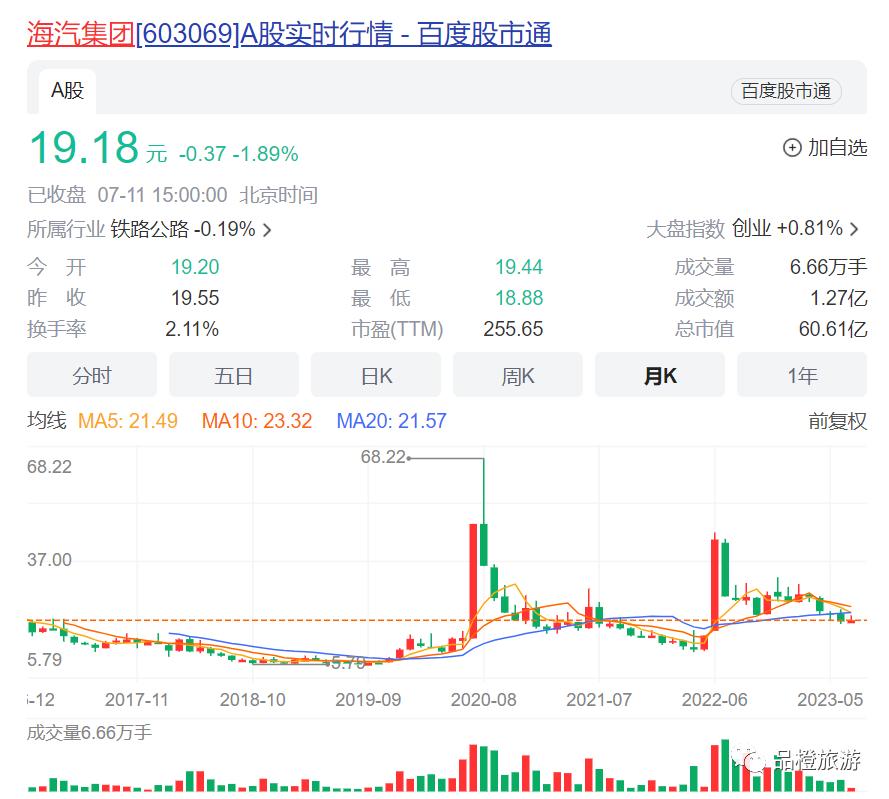The height and width of the screenshot is (799, 889).
Task: Open the 百度股市通 button
Action: (786, 91)
